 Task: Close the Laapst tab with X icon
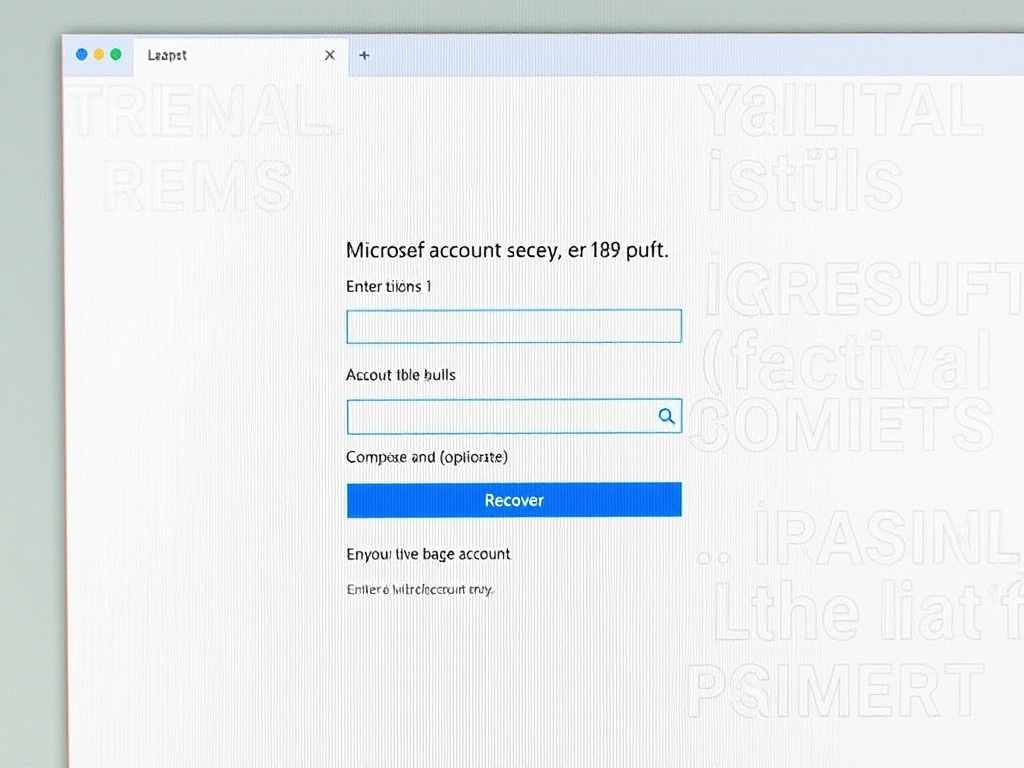click(330, 56)
